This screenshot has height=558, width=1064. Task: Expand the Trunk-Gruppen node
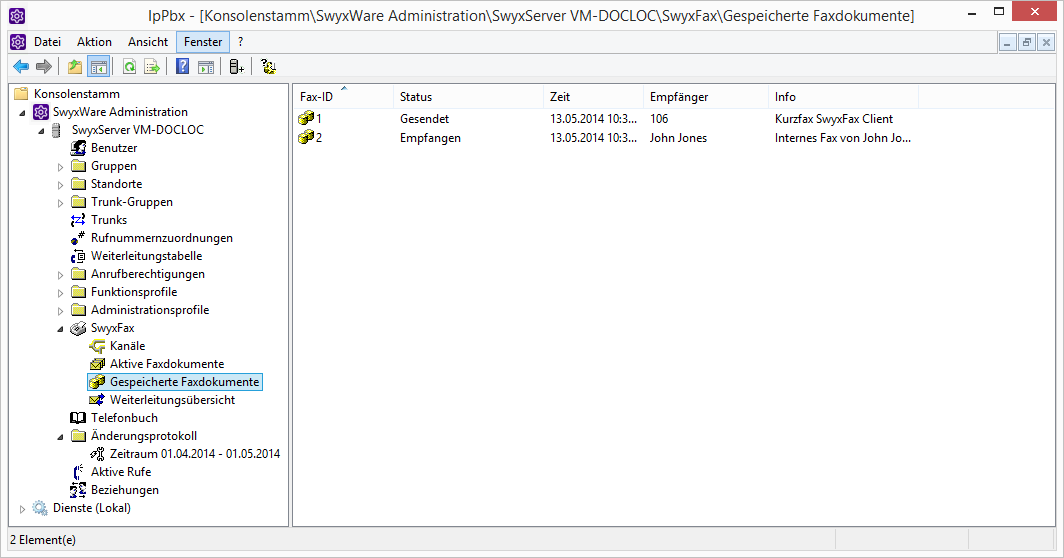tap(60, 202)
